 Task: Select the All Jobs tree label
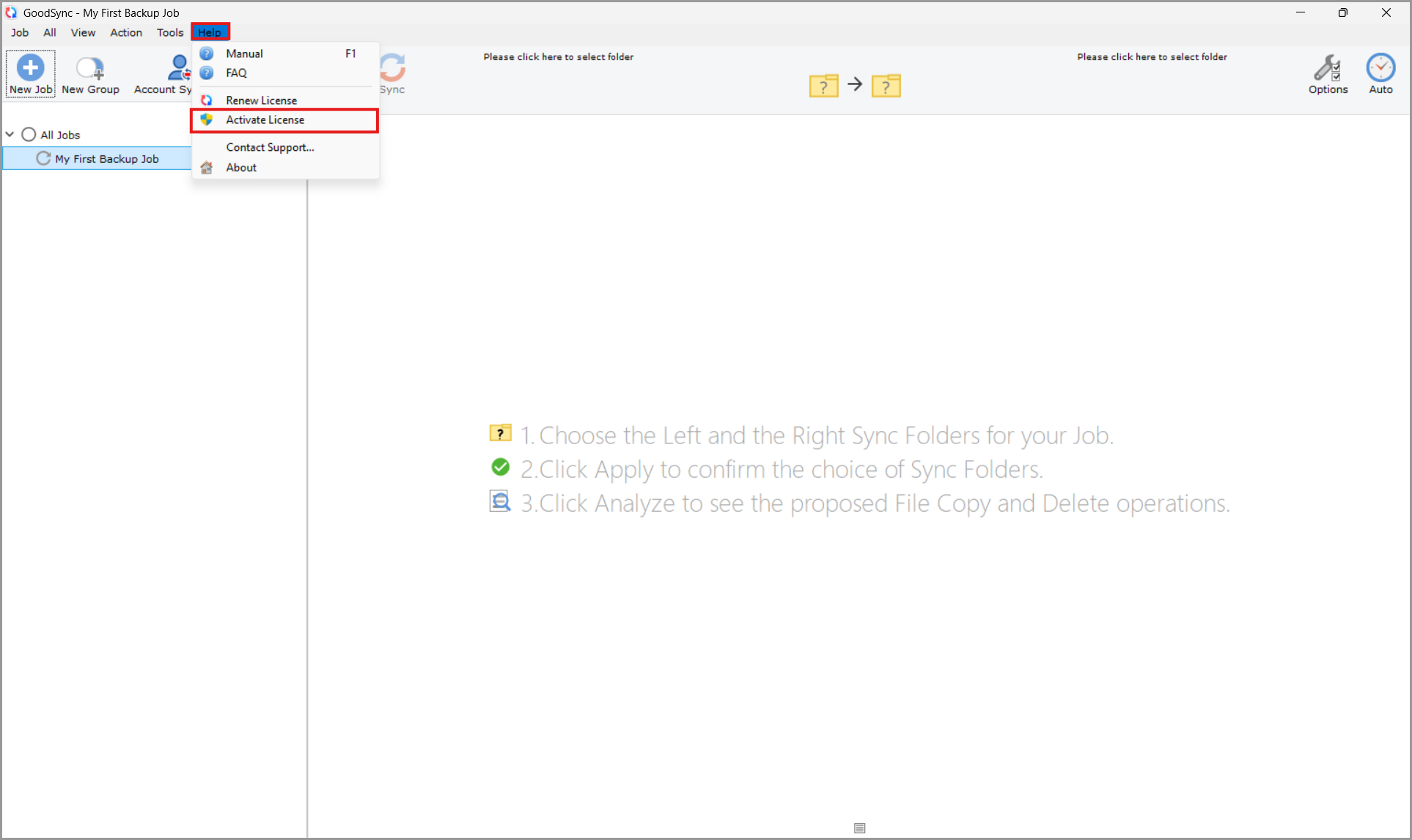(x=60, y=135)
